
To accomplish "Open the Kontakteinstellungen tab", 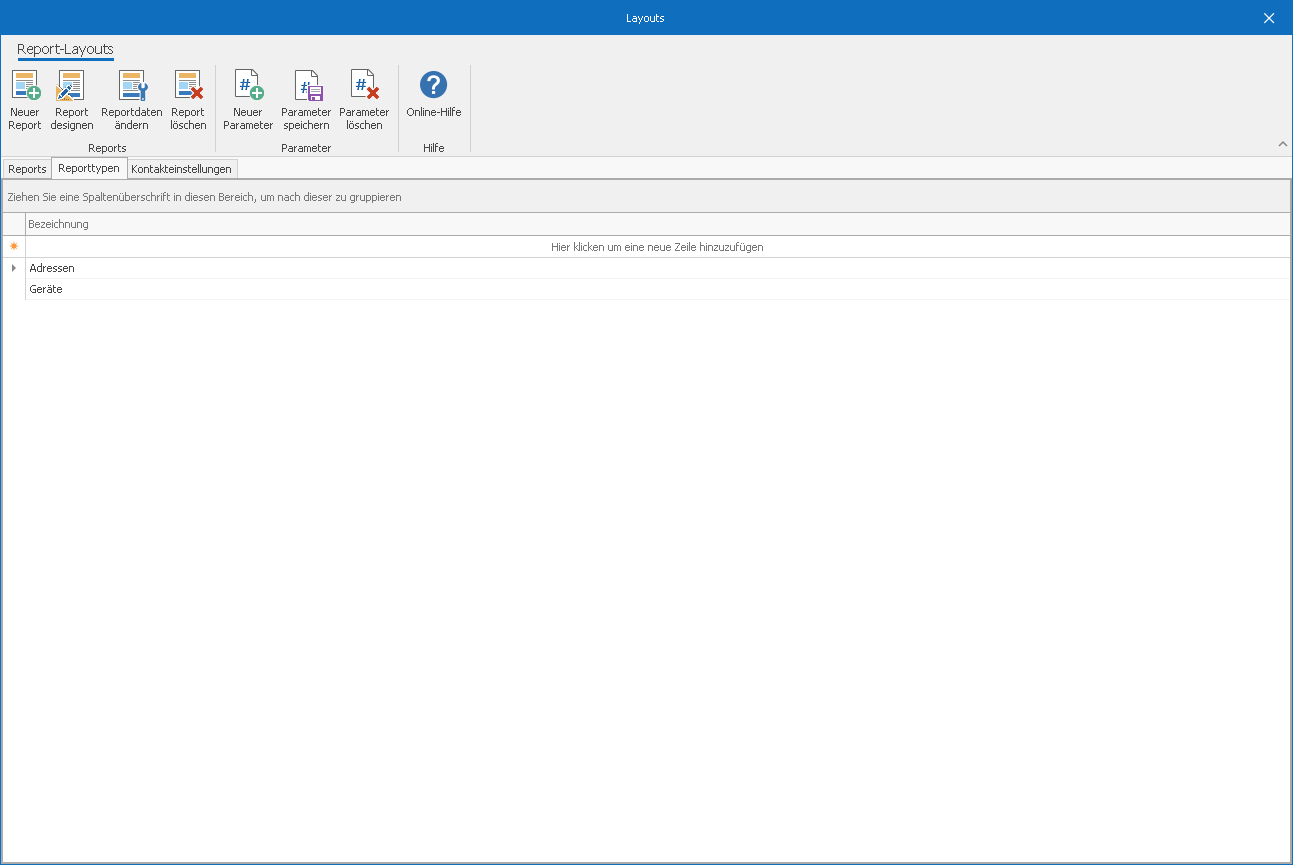I will pos(181,169).
